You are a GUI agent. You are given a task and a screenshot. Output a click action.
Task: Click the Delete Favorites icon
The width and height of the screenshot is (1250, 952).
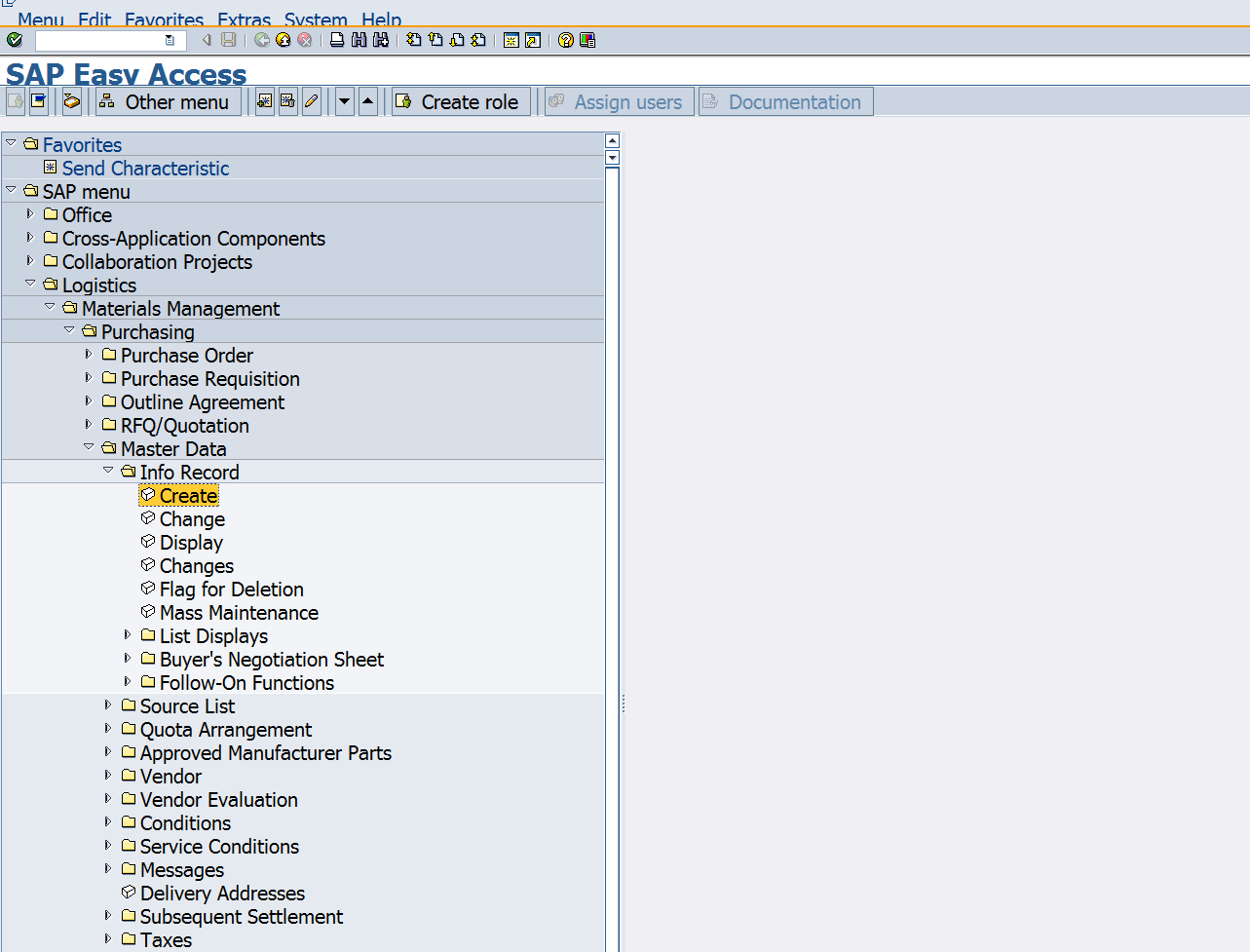click(288, 101)
